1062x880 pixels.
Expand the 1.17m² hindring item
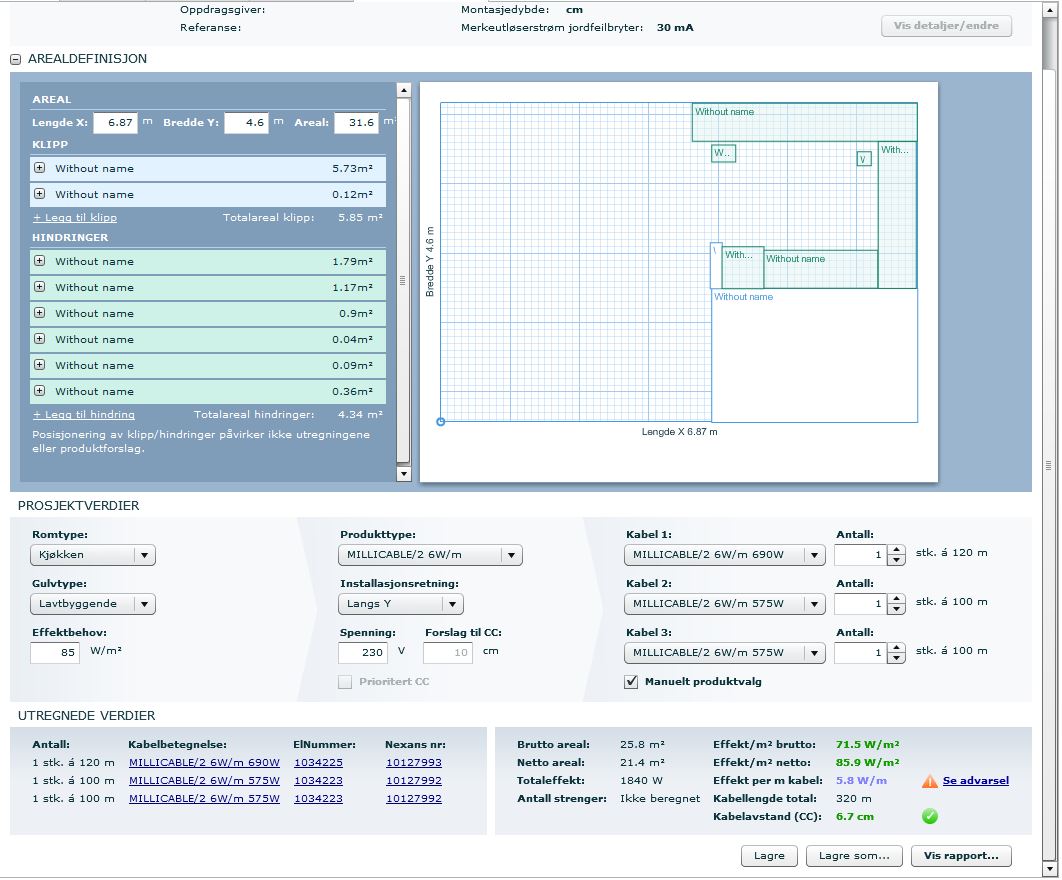click(x=40, y=287)
